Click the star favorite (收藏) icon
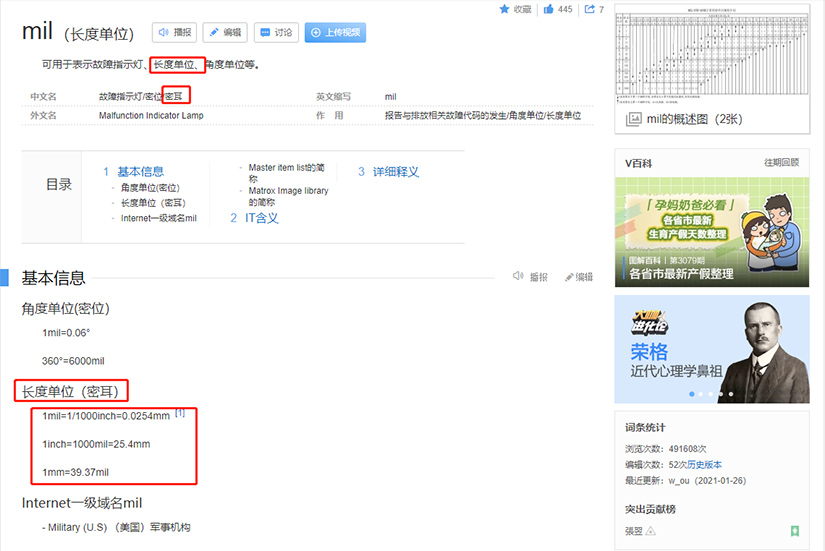This screenshot has height=551, width=825. 504,9
